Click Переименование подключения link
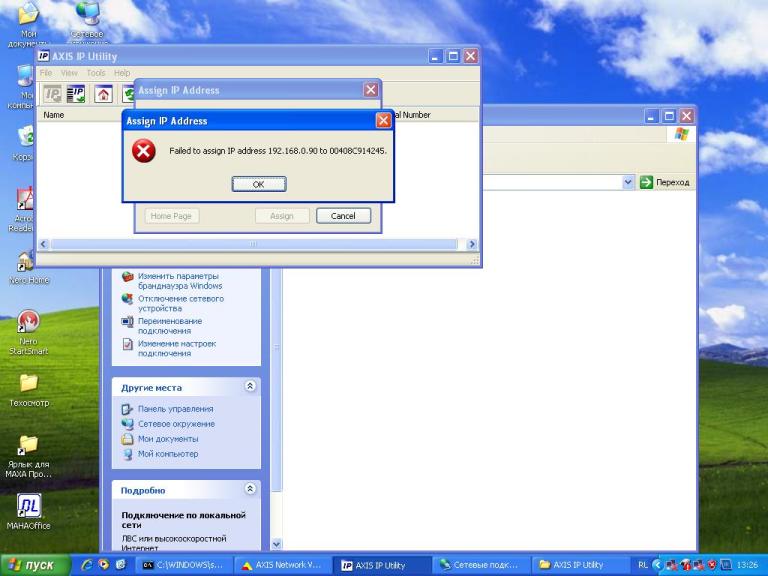This screenshot has height=576, width=768. 169,326
